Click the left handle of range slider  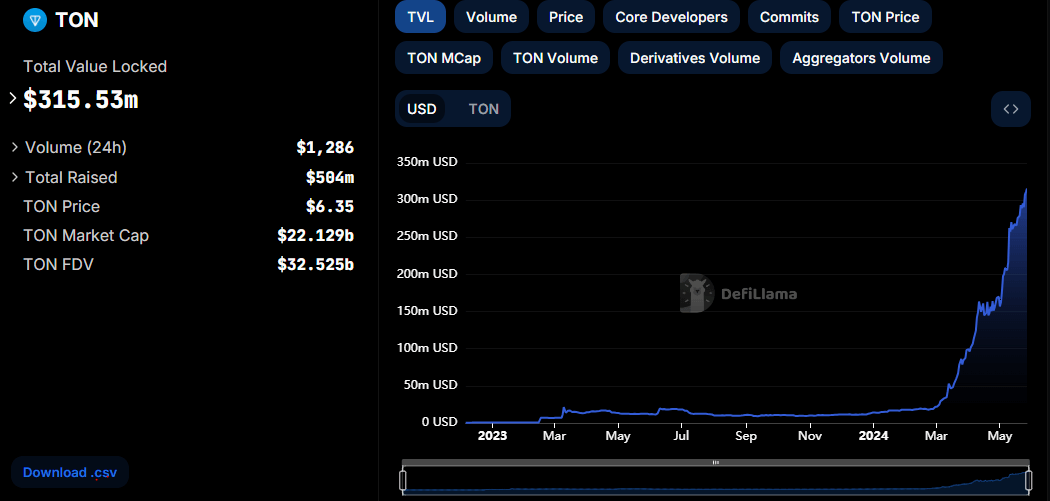coord(403,480)
